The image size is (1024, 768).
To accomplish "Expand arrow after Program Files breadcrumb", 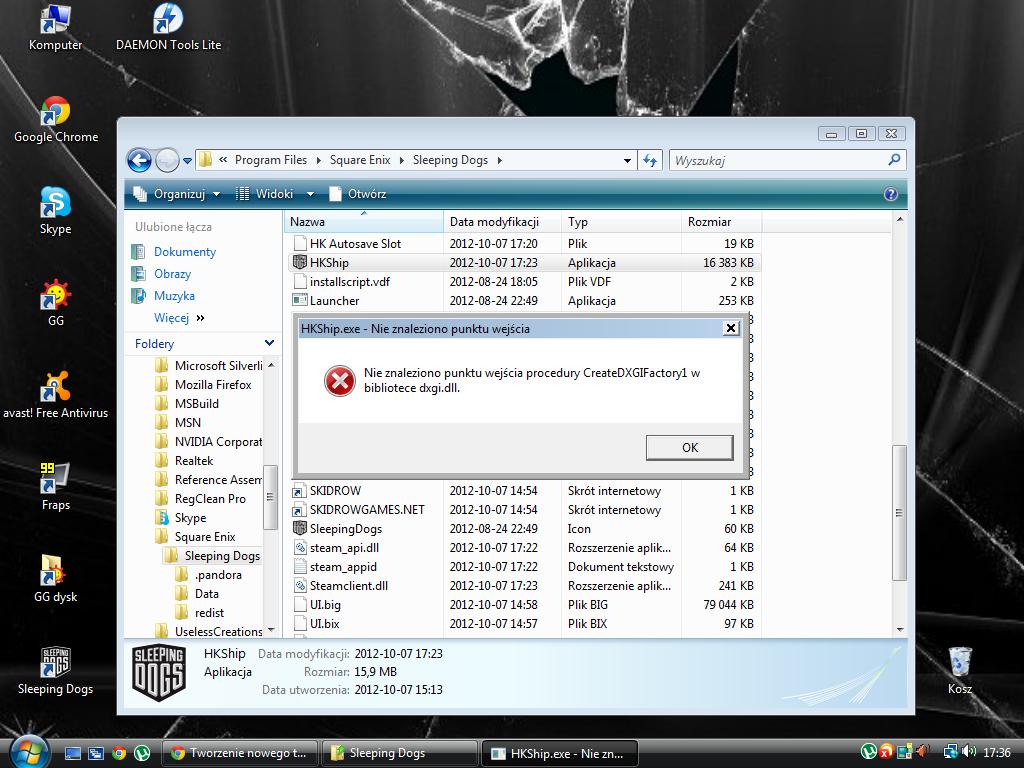I will click(319, 160).
